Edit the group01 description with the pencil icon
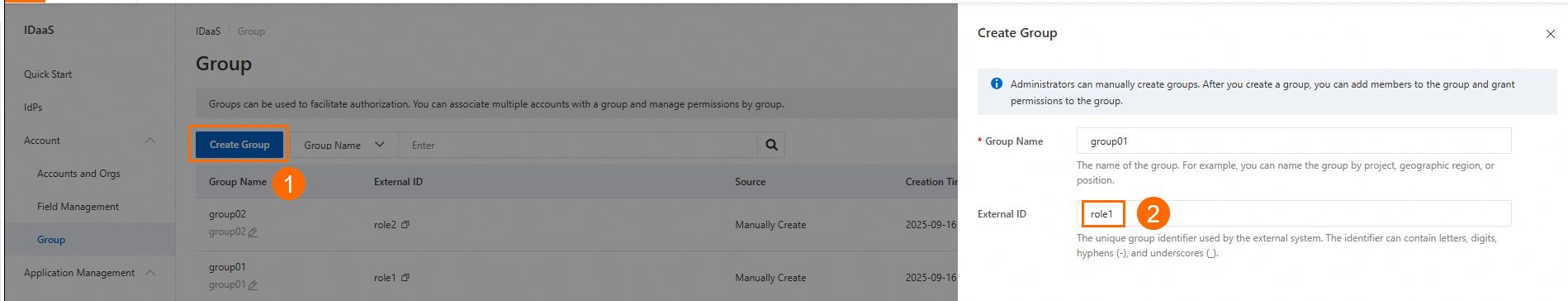Image resolution: width=1568 pixels, height=301 pixels. (x=253, y=285)
